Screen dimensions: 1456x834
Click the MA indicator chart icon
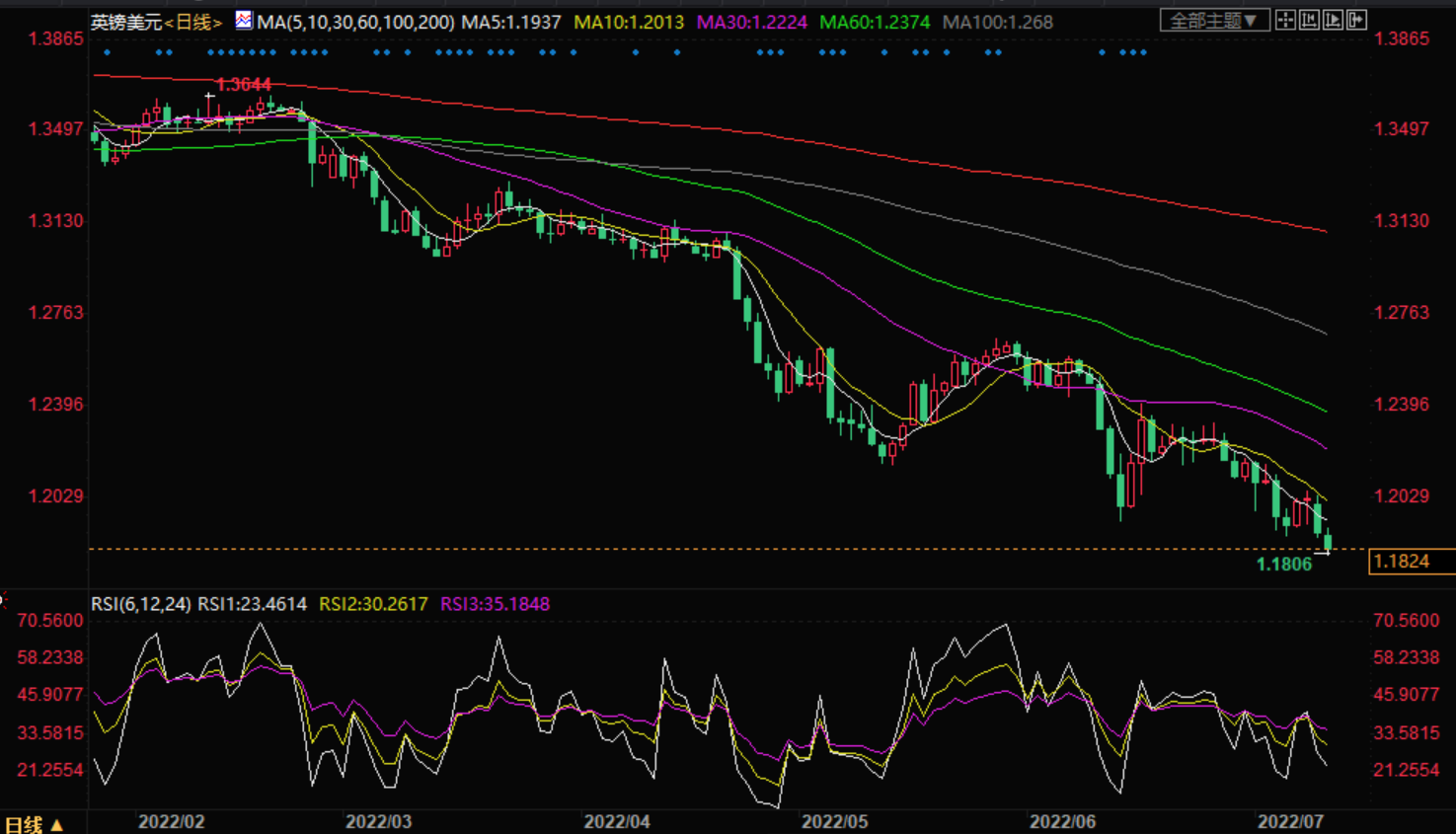243,21
